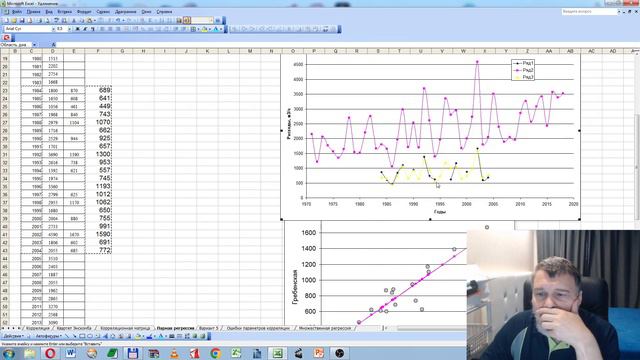Click the New workbook icon

click(7, 20)
